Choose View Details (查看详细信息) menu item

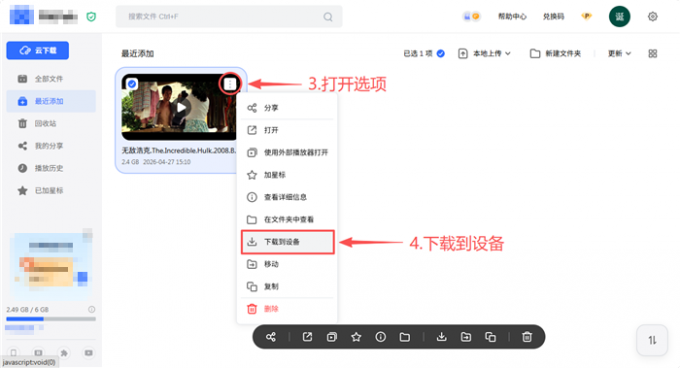[287, 197]
